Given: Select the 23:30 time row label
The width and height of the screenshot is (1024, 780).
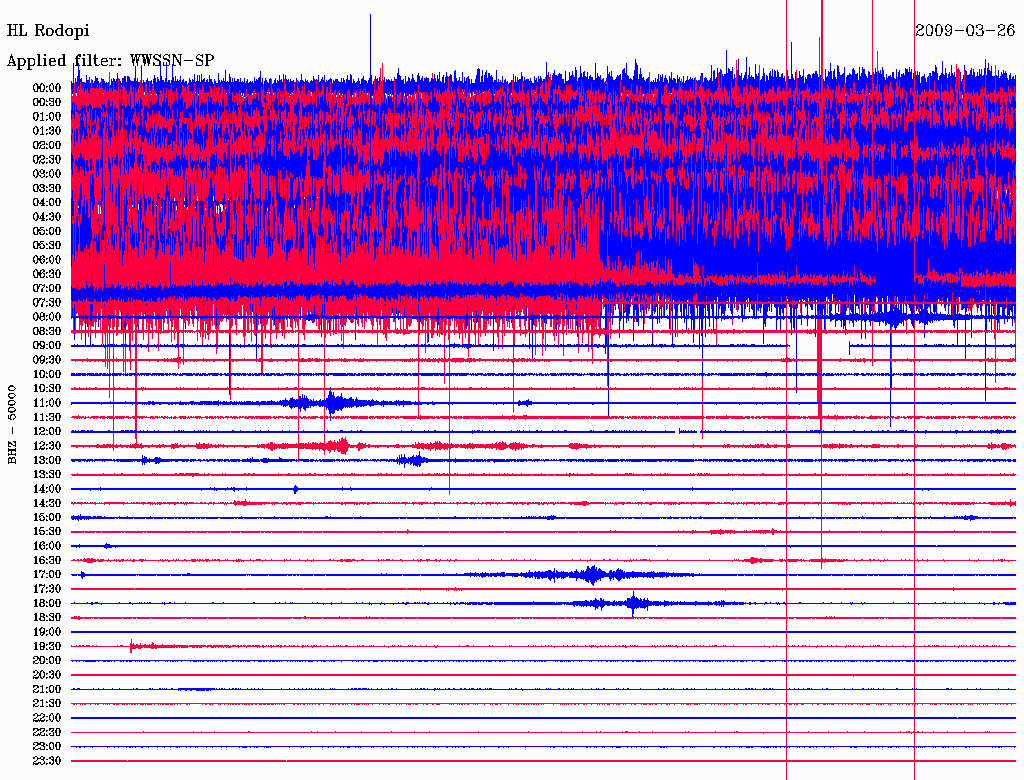Looking at the screenshot, I should (x=47, y=761).
